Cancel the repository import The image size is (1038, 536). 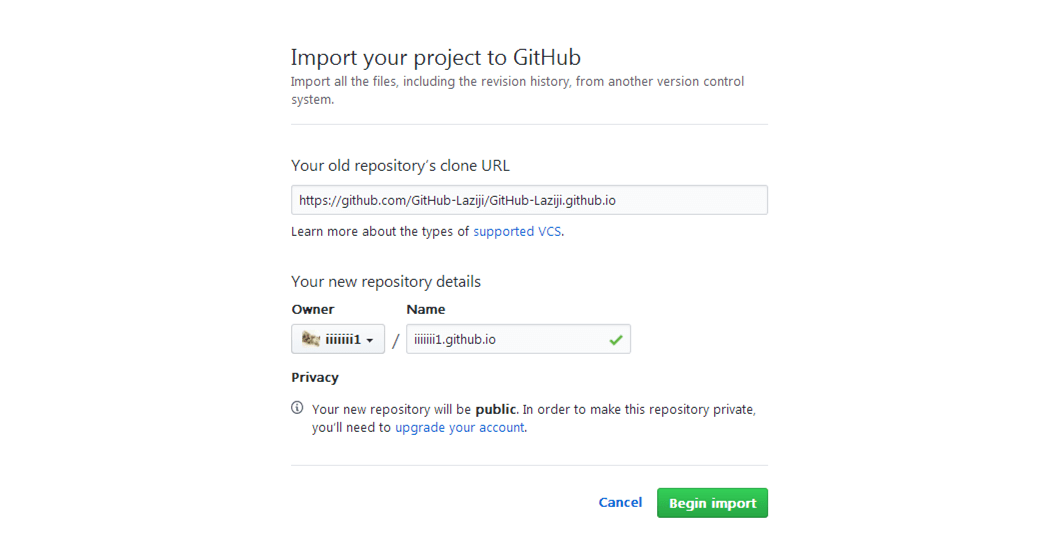620,503
